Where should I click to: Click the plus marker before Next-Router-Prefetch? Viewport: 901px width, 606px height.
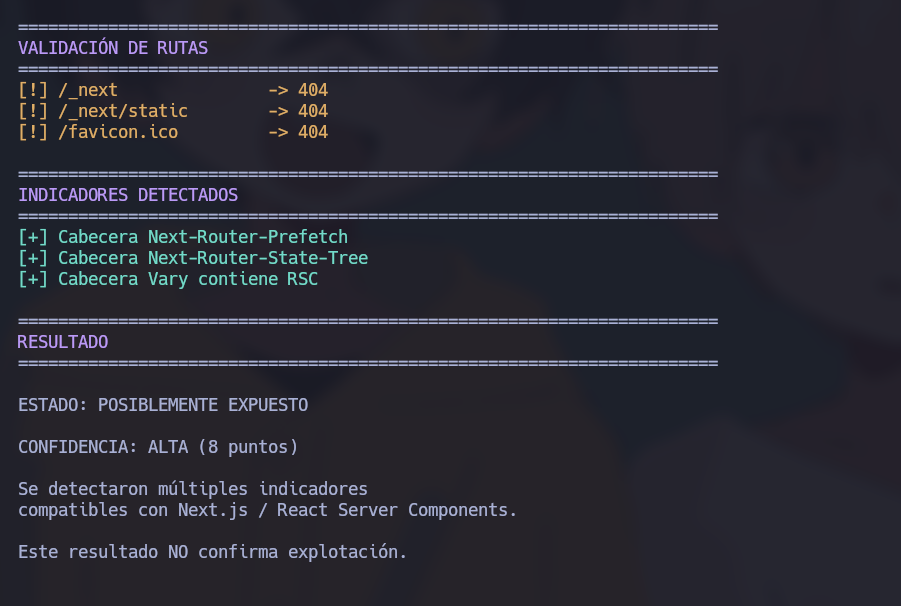(x=33, y=237)
